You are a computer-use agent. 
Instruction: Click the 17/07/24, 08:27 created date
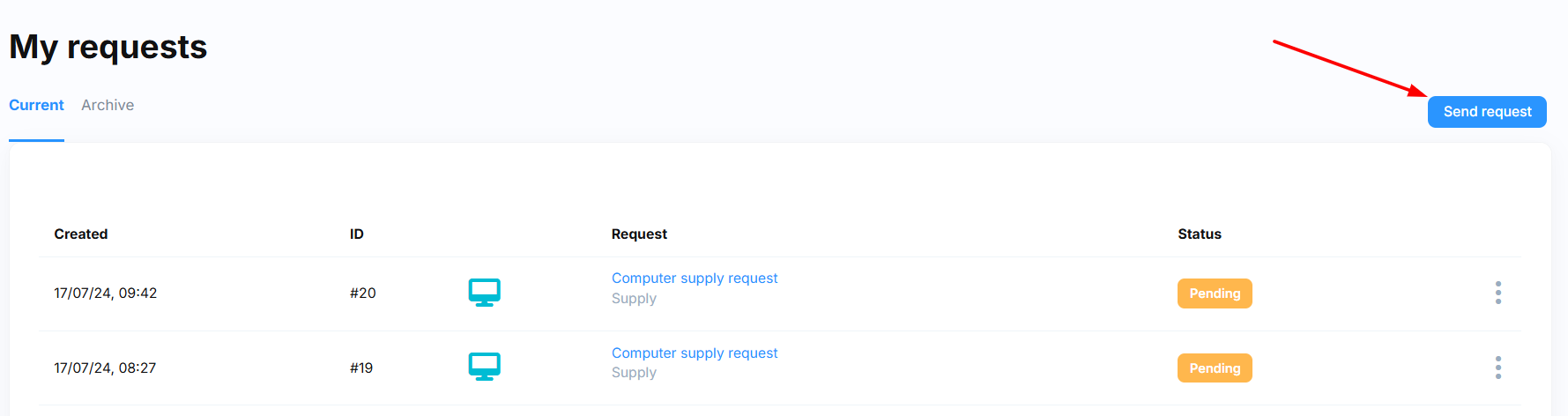click(105, 368)
